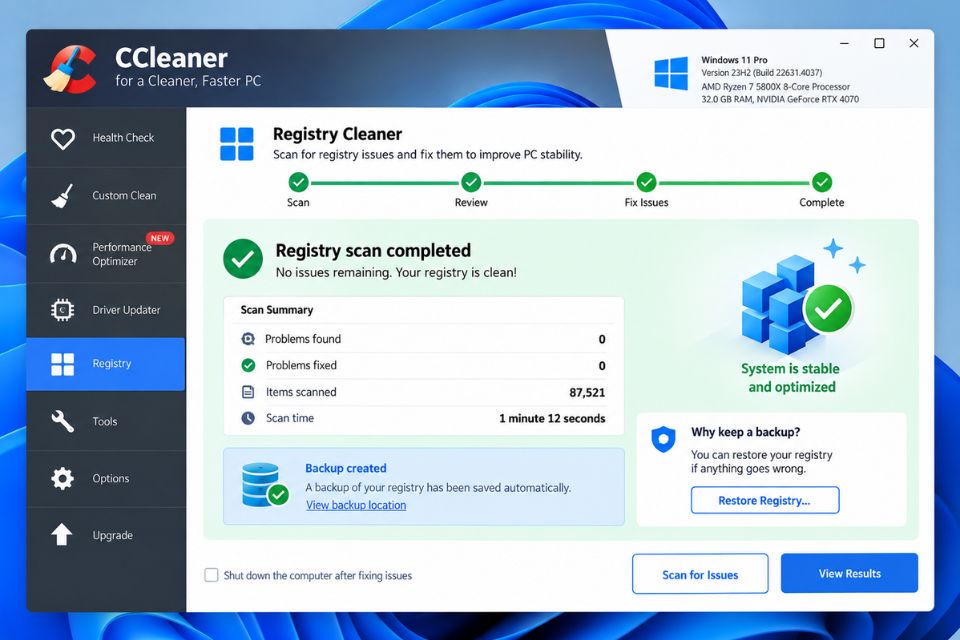
Task: Click the Scan step checkmark
Action: point(298,183)
